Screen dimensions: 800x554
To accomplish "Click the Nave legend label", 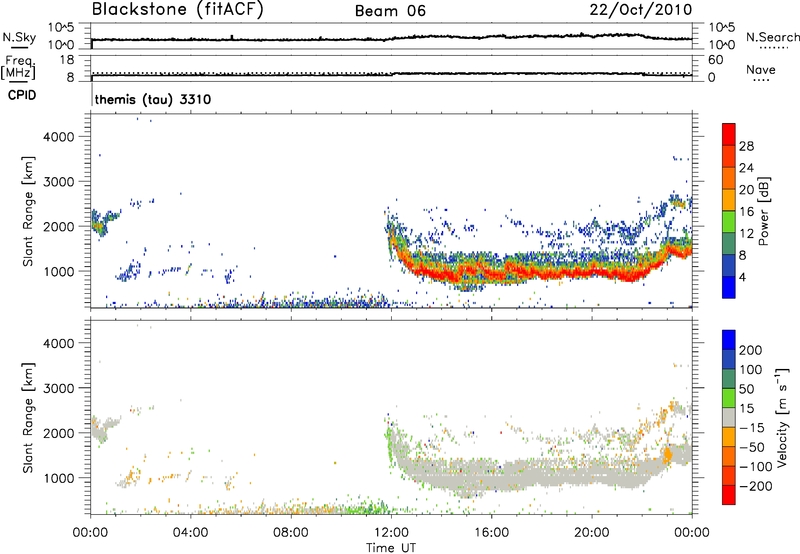I will pos(761,69).
